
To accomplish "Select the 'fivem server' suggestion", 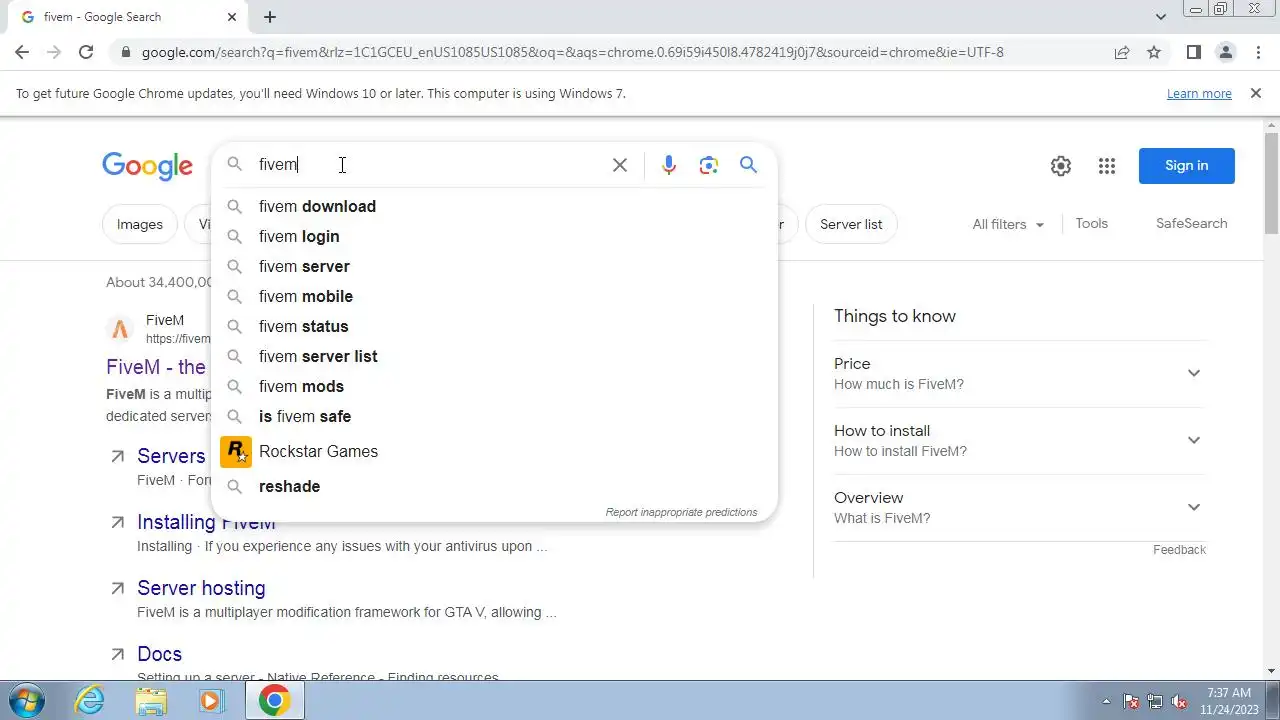I will point(494,266).
